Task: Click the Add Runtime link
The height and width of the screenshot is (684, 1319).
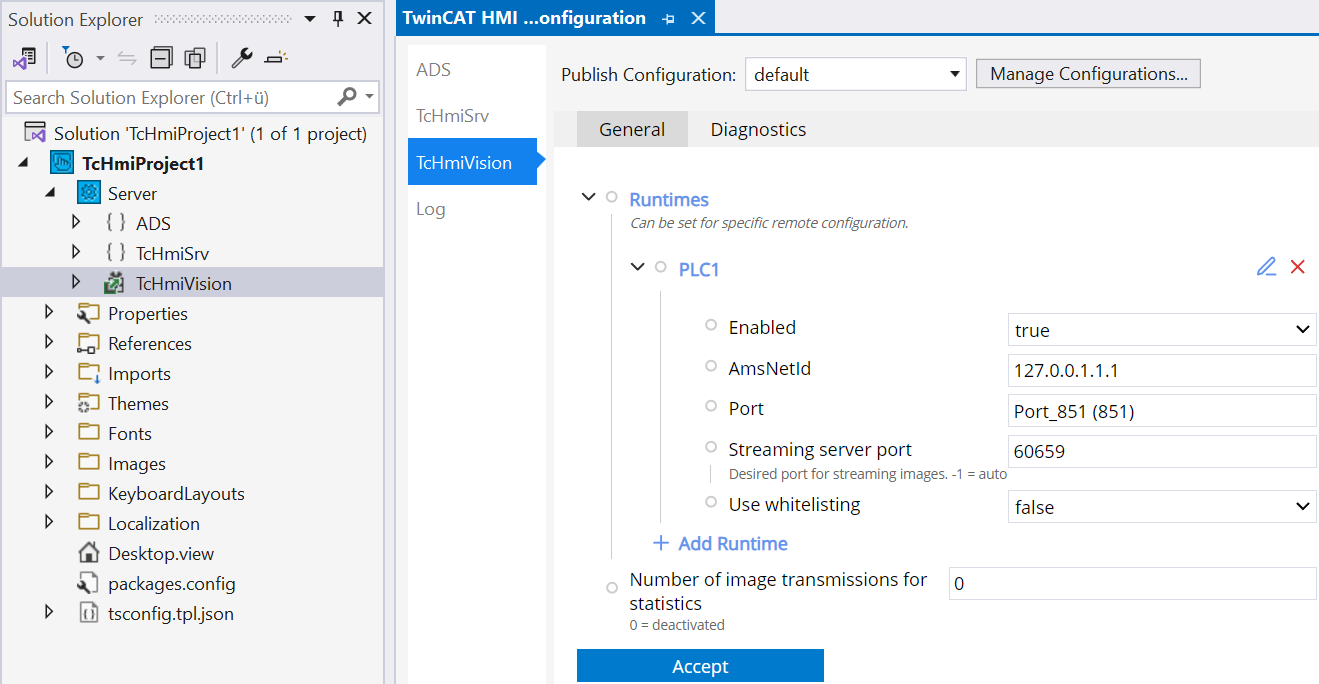Action: click(x=720, y=543)
